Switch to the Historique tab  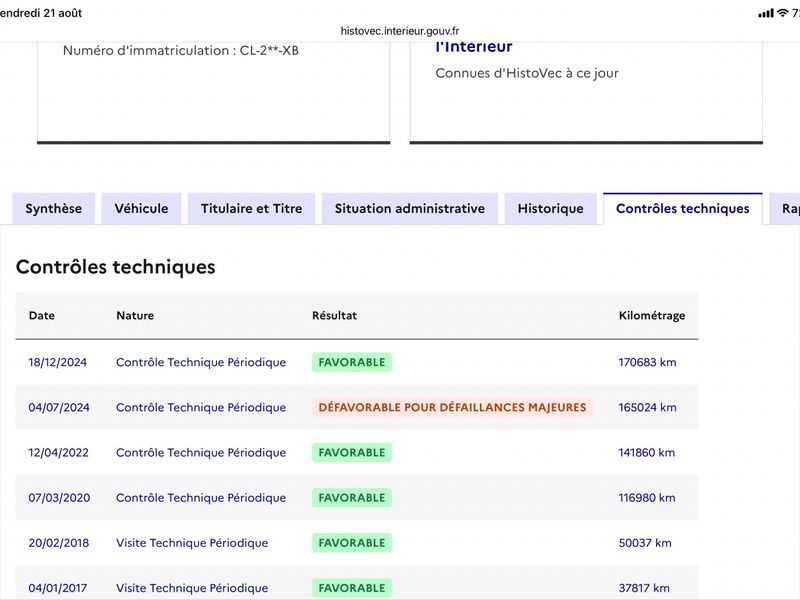[551, 209]
